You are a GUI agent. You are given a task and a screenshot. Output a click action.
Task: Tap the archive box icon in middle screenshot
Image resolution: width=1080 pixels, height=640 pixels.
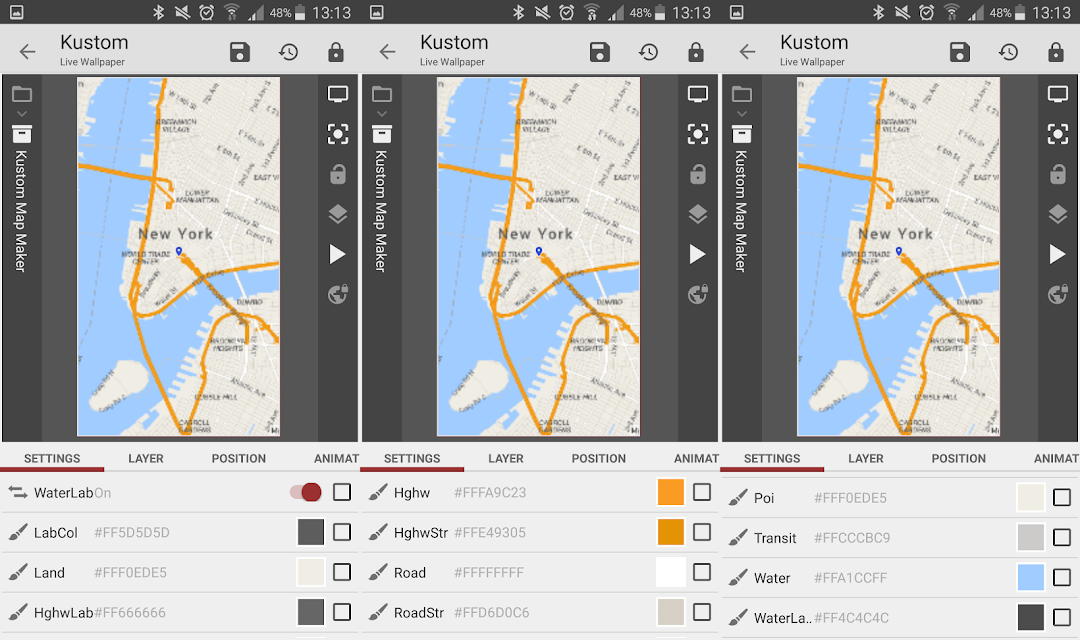coord(382,134)
